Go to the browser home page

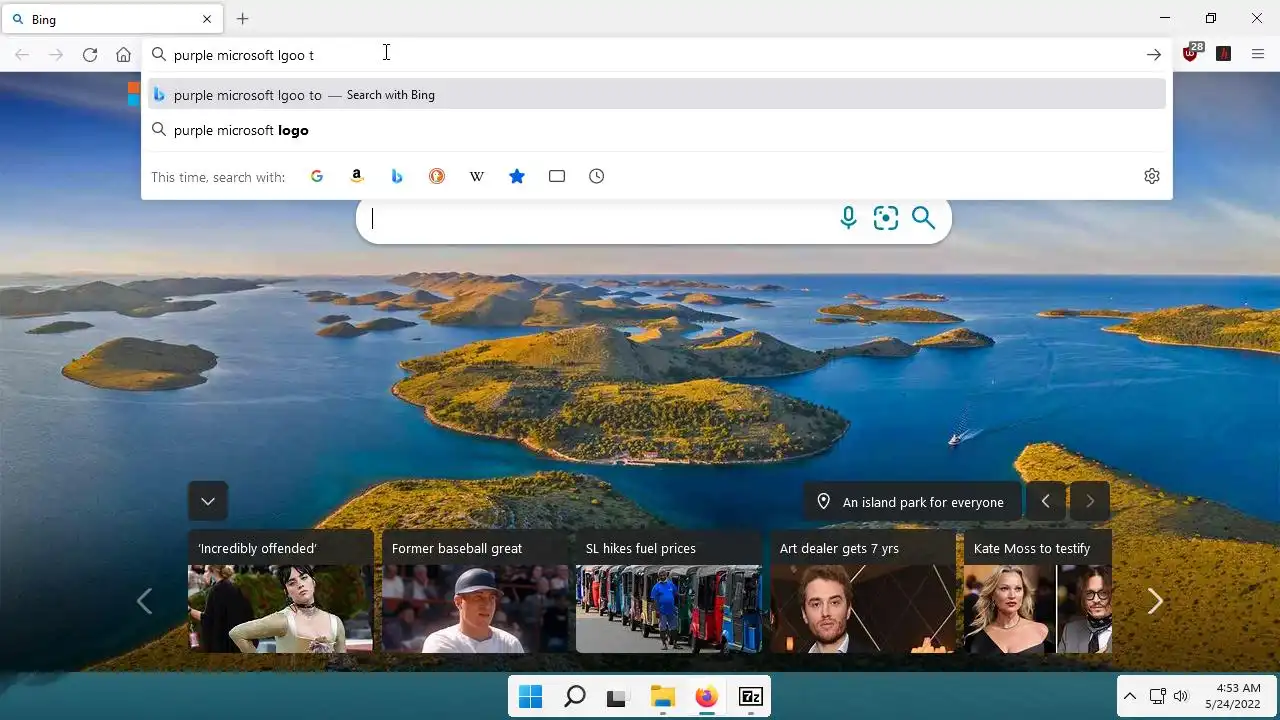tap(123, 55)
